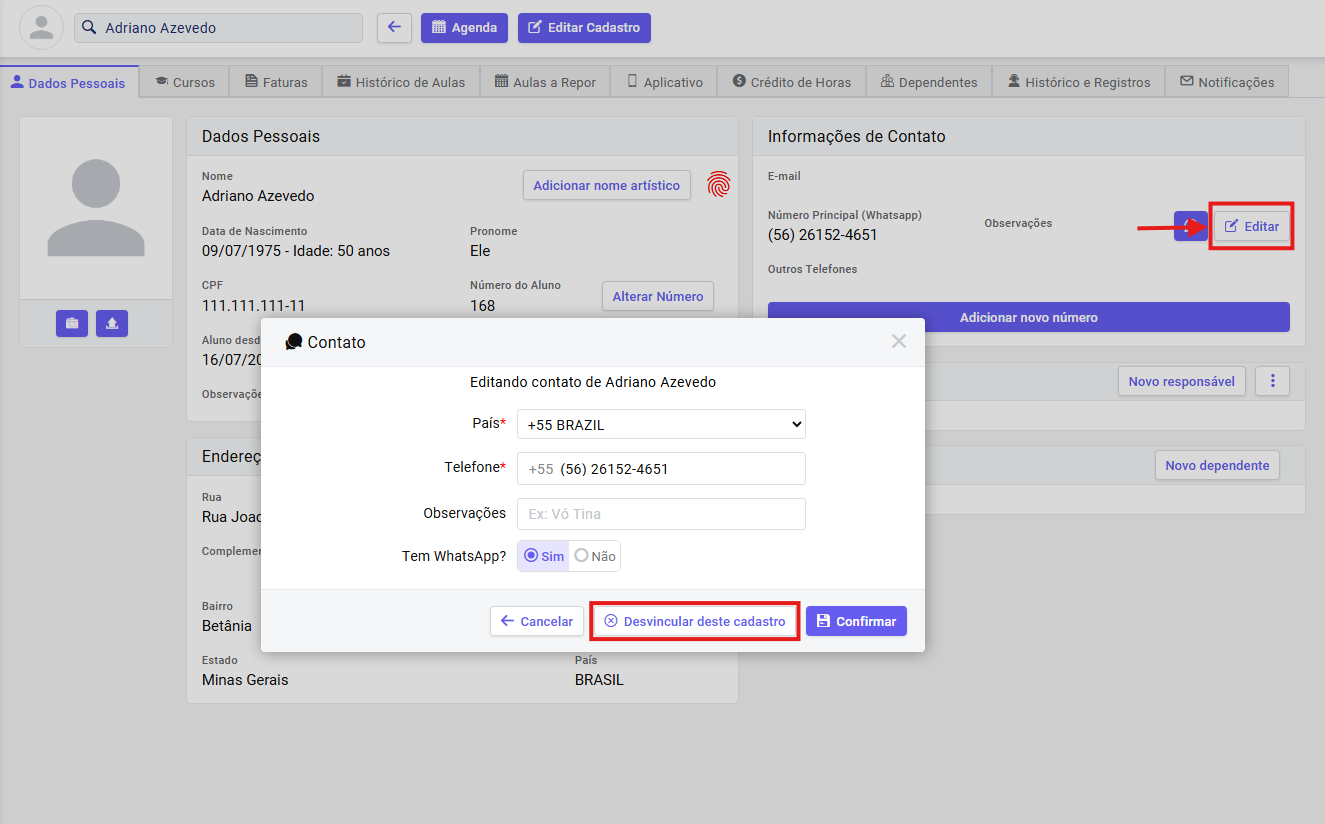Click the camera icon button under avatar

[72, 324]
